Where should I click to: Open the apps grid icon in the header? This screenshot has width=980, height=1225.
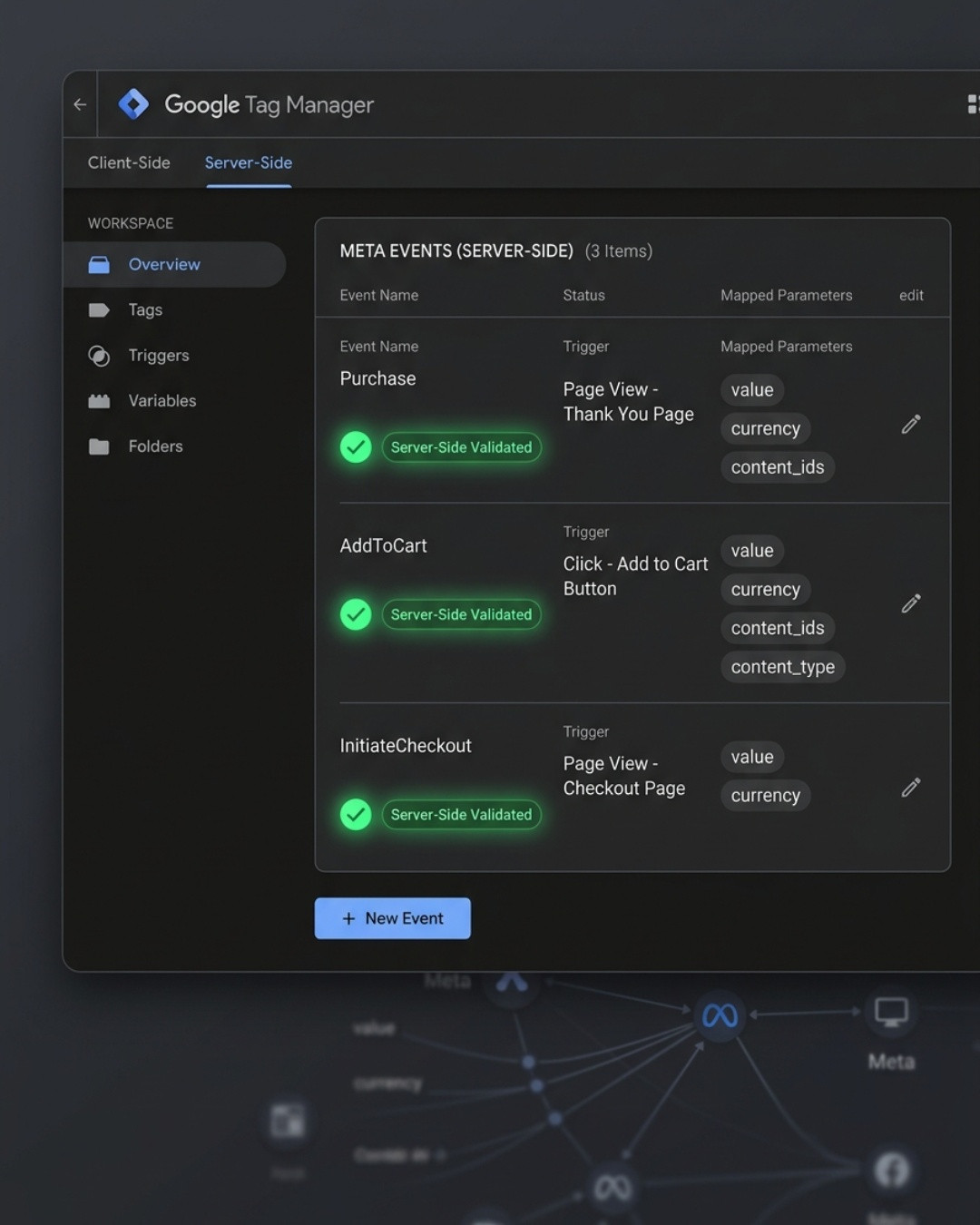click(x=974, y=104)
